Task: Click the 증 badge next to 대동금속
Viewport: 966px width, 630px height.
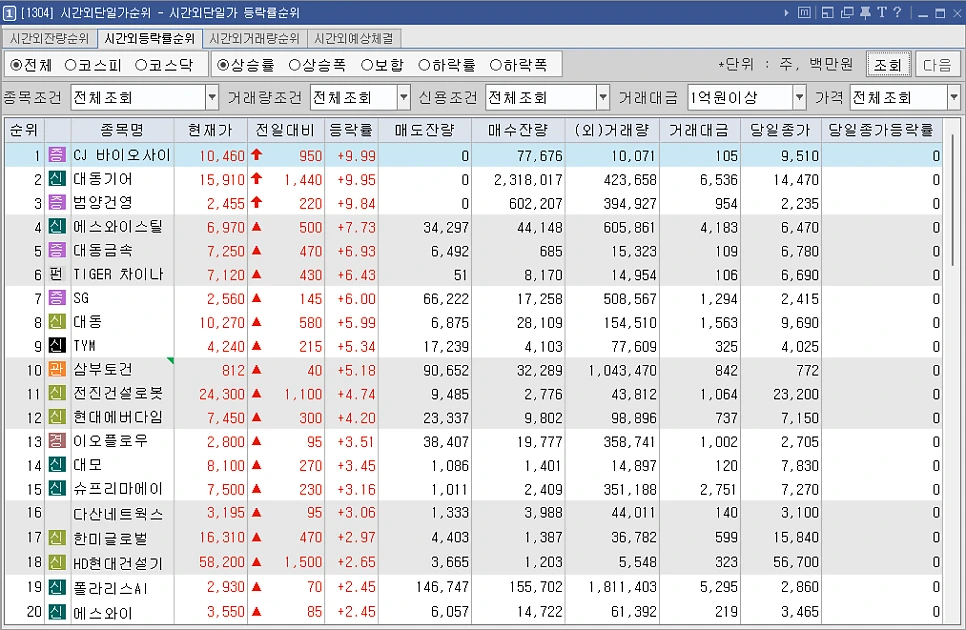Action: click(x=57, y=250)
